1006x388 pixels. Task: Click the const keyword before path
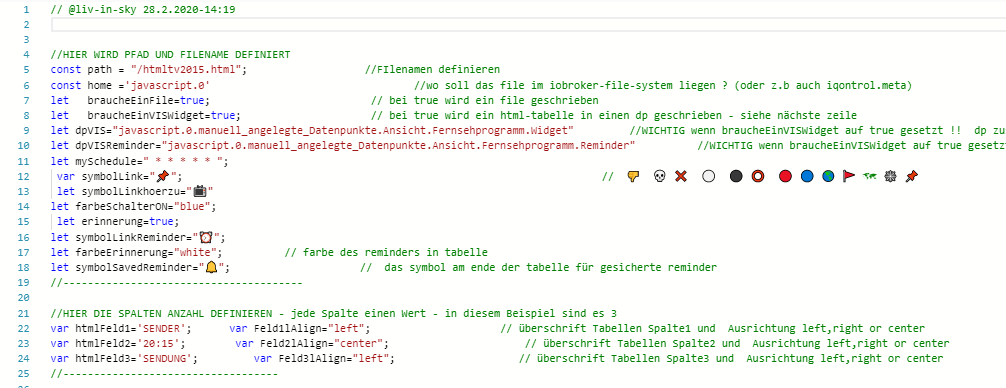tap(65, 69)
